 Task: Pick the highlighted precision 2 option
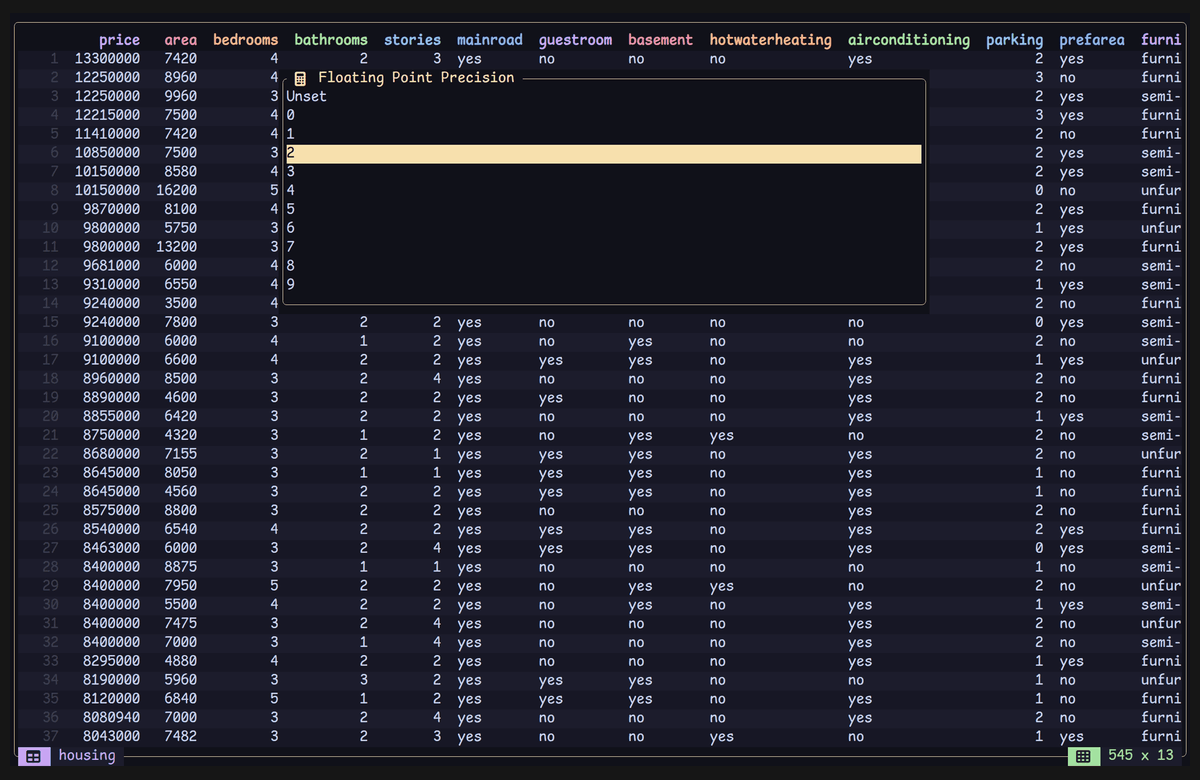(x=604, y=153)
